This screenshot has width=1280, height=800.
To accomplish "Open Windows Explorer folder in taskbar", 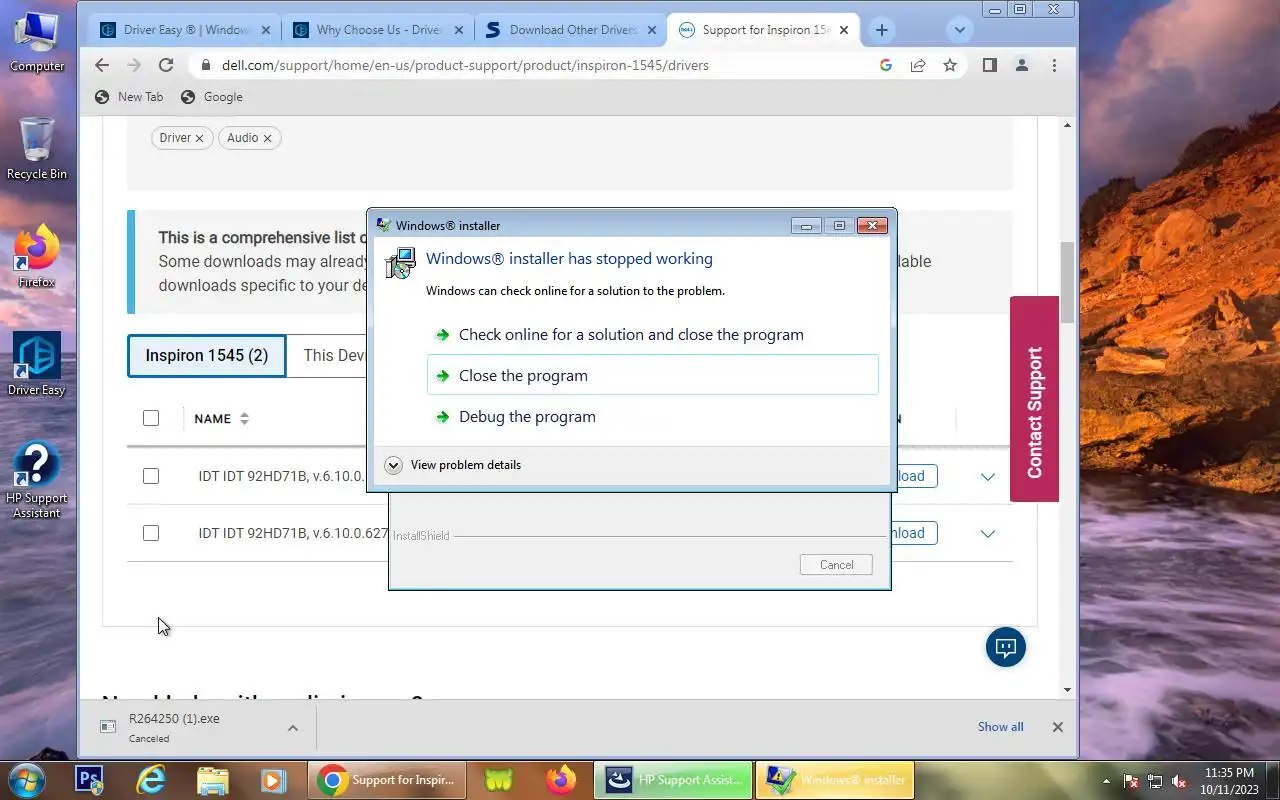I will click(212, 780).
